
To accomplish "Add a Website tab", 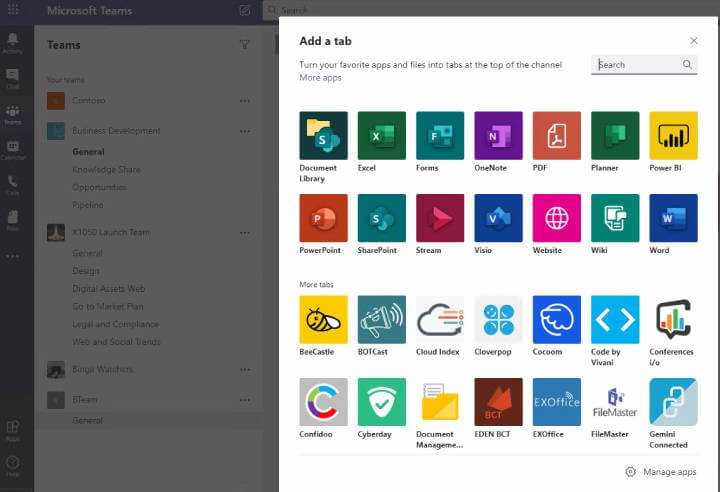I will pyautogui.click(x=557, y=218).
